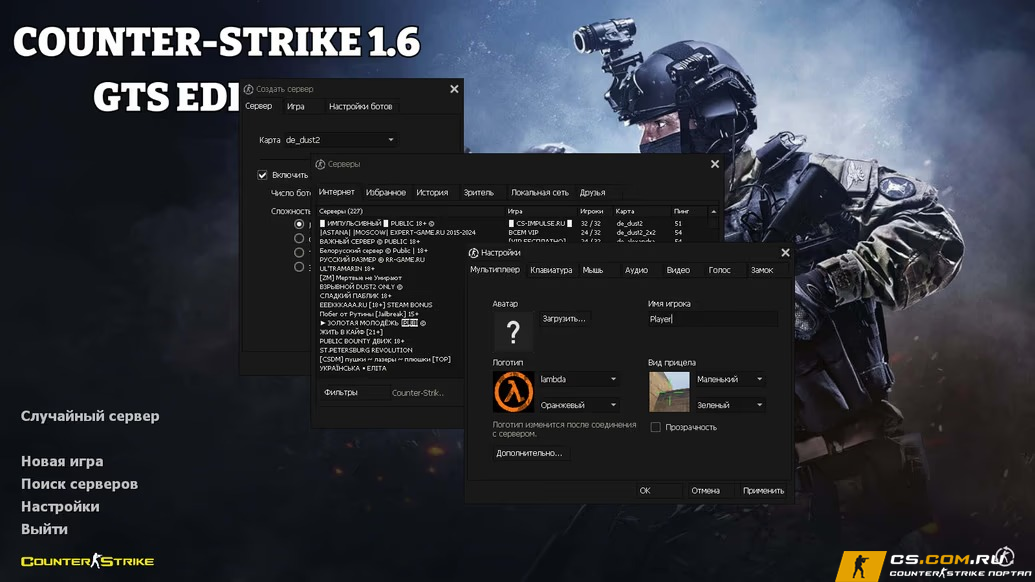The height and width of the screenshot is (582, 1035).
Task: Click the Создать сервер window title icon
Action: click(x=248, y=89)
